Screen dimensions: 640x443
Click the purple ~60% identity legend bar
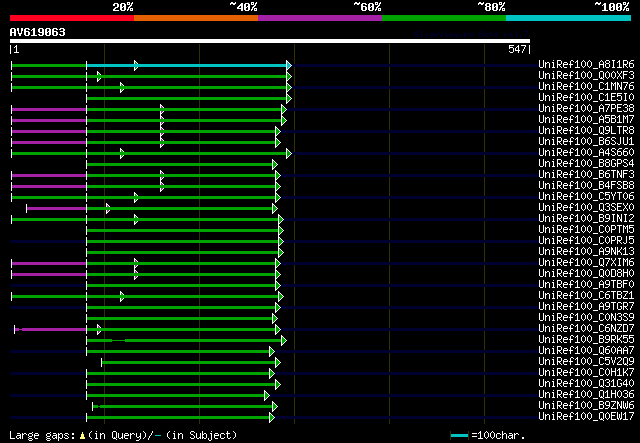(320, 18)
